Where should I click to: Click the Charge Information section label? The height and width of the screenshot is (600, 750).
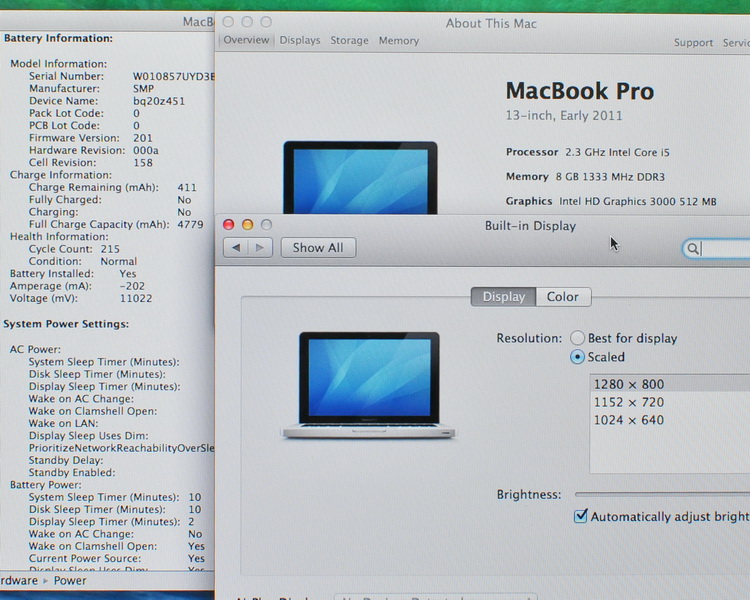tap(61, 175)
